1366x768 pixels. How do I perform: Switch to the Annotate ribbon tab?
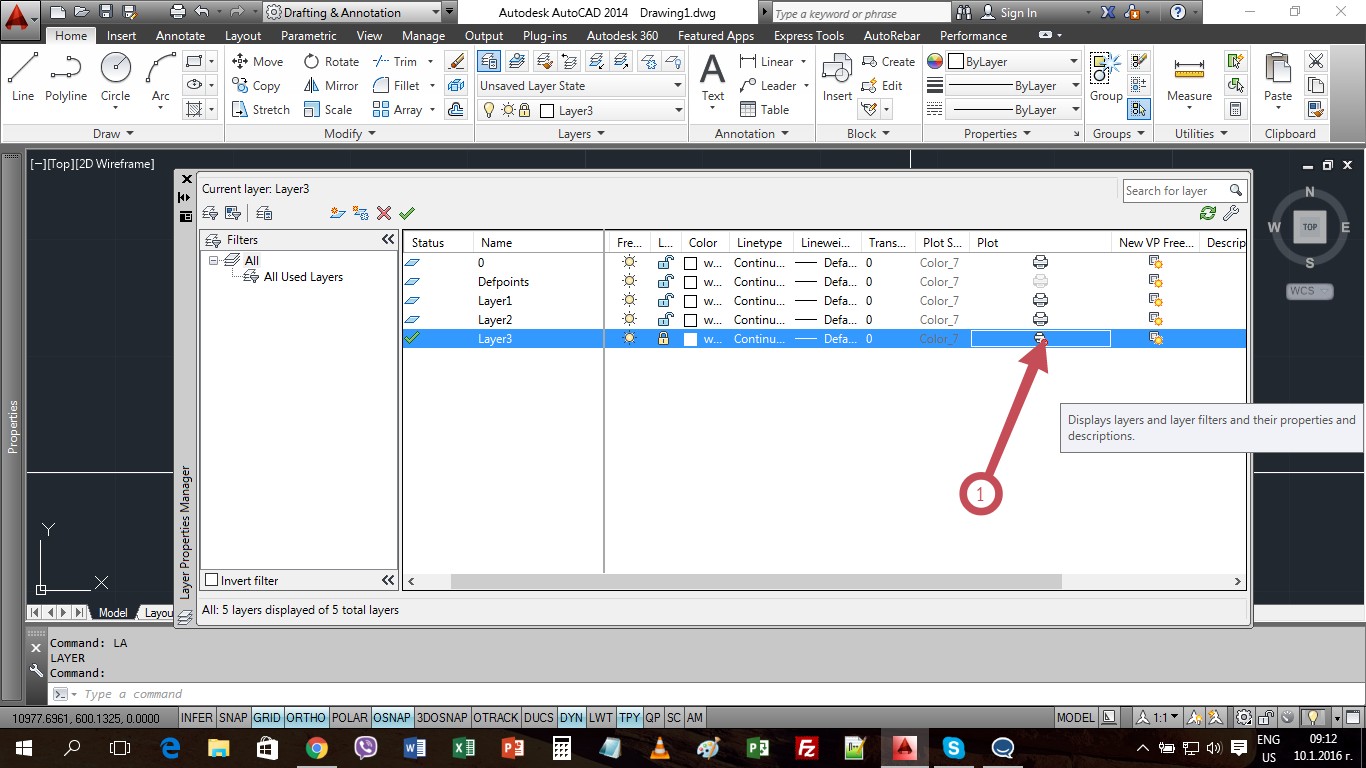point(180,35)
